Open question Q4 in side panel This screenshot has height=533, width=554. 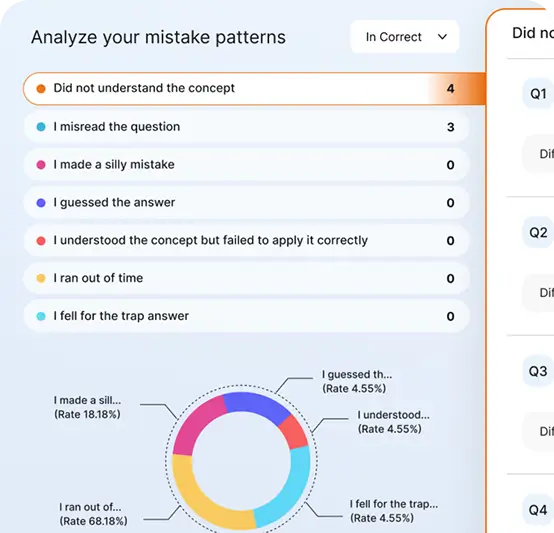tap(538, 510)
